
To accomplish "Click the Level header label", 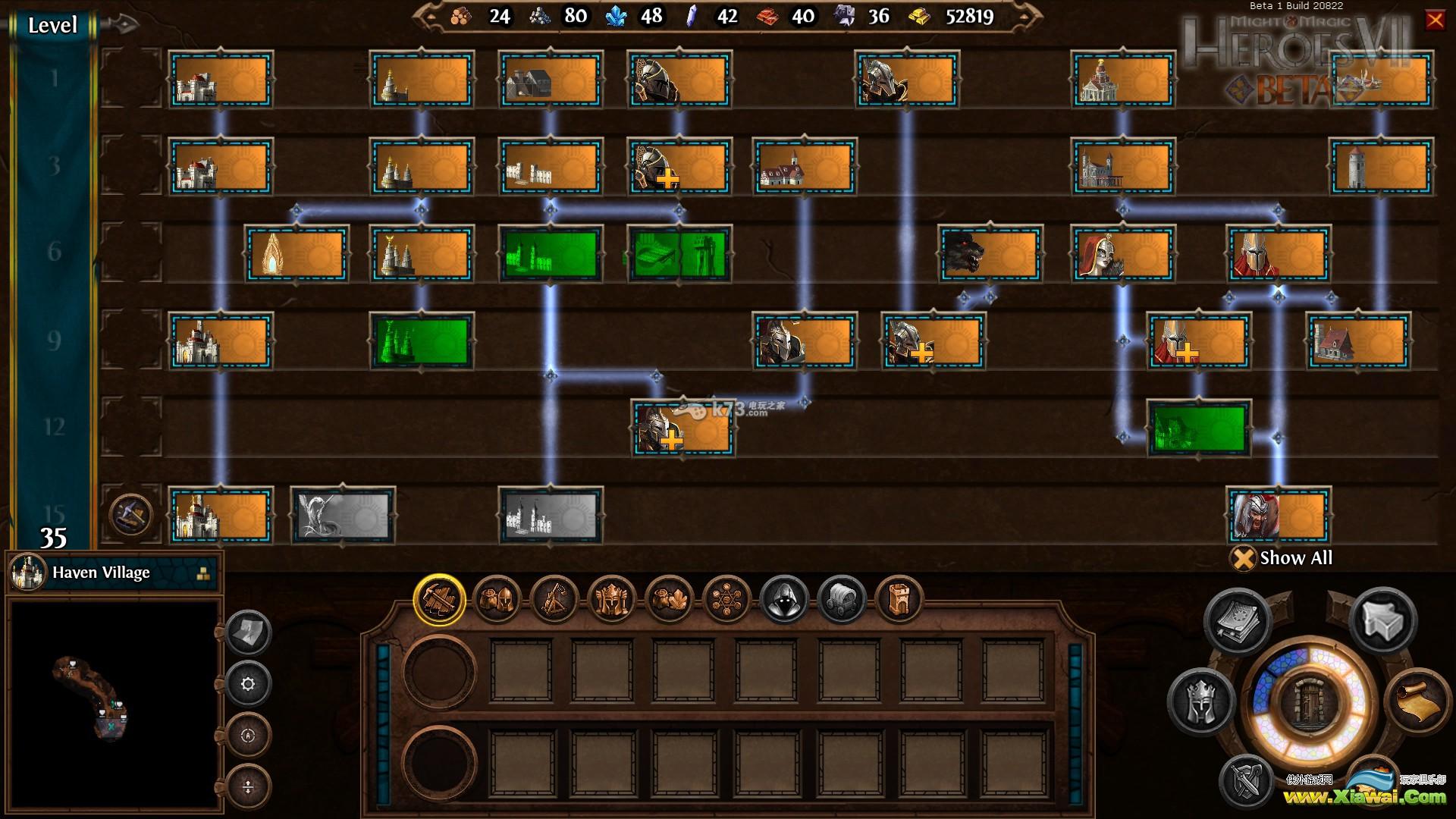I will point(52,25).
